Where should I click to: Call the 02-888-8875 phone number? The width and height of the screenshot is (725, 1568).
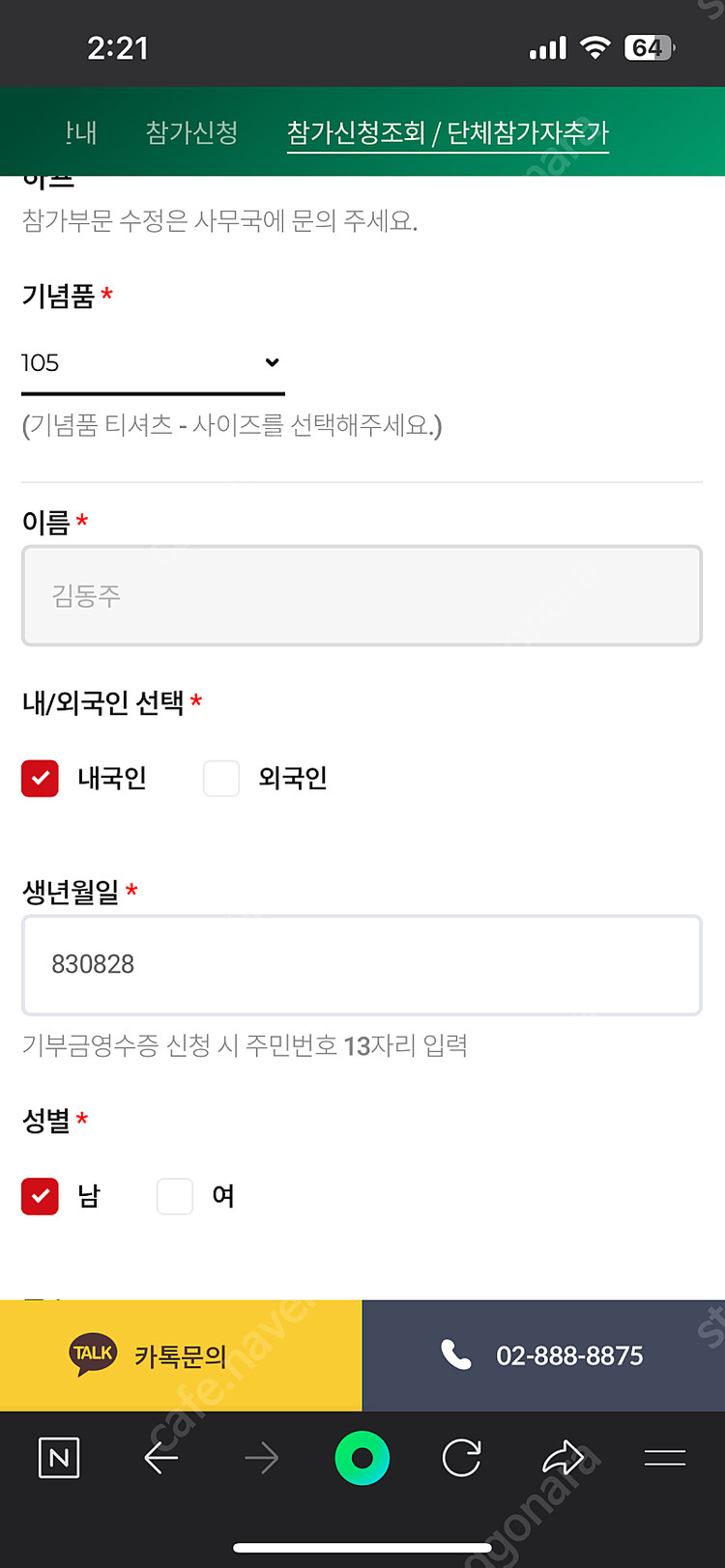tap(569, 1355)
